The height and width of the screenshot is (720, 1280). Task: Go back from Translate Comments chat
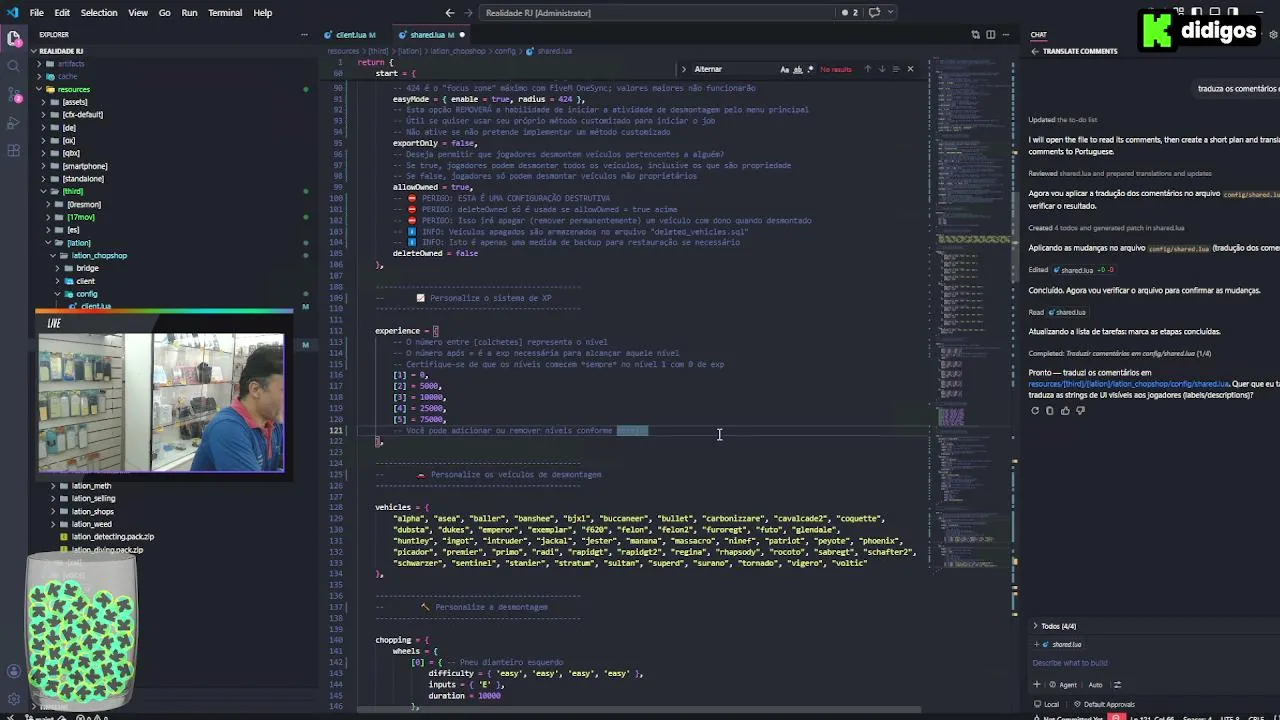pyautogui.click(x=1035, y=51)
